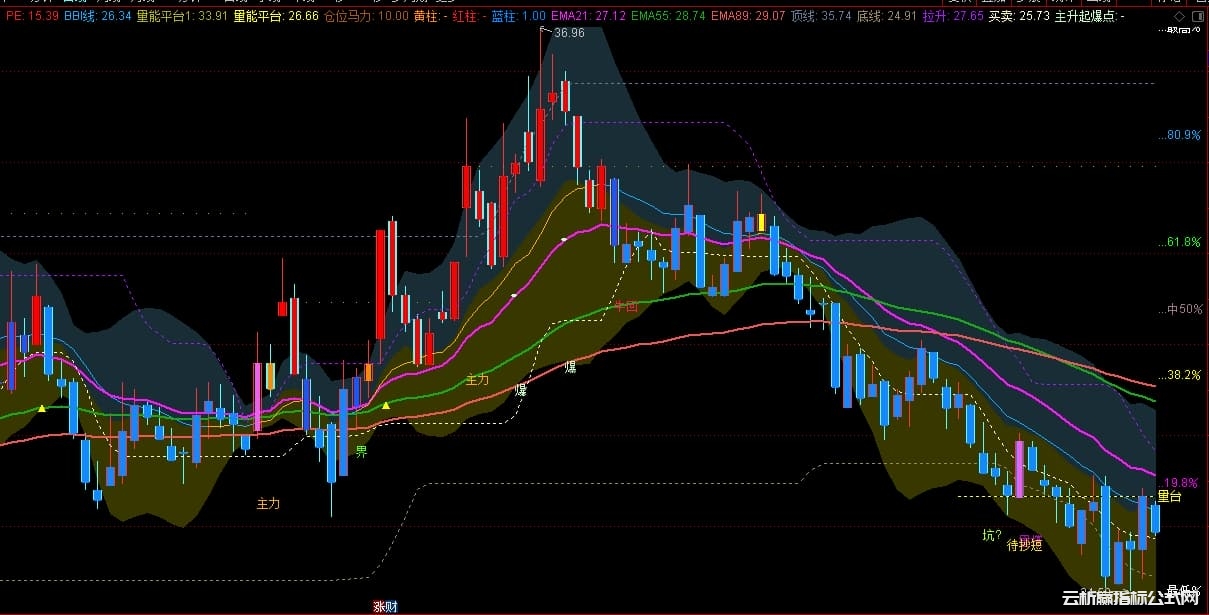
Task: Click the 仓位马力: 10.00 readout
Action: tap(367, 17)
